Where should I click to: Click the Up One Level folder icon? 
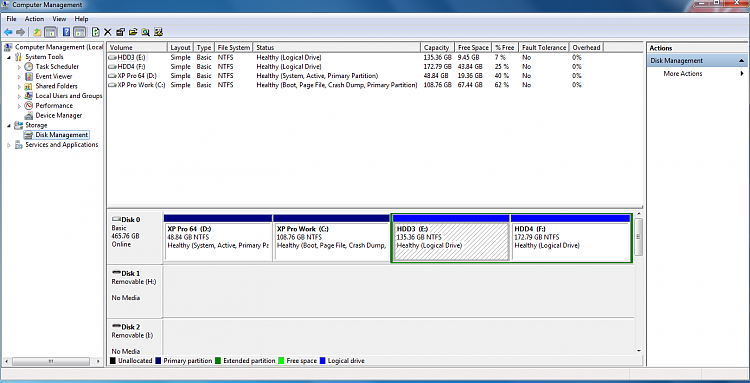tap(37, 33)
